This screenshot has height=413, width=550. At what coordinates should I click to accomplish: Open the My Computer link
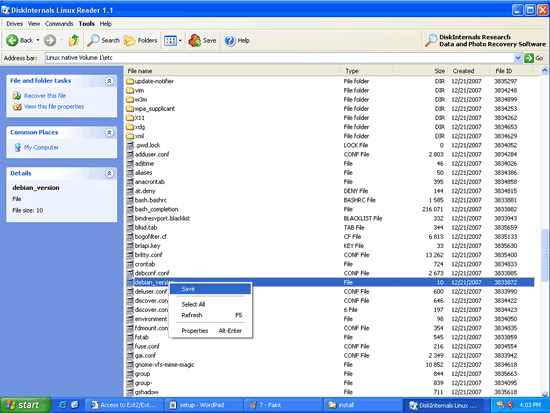[x=41, y=147]
